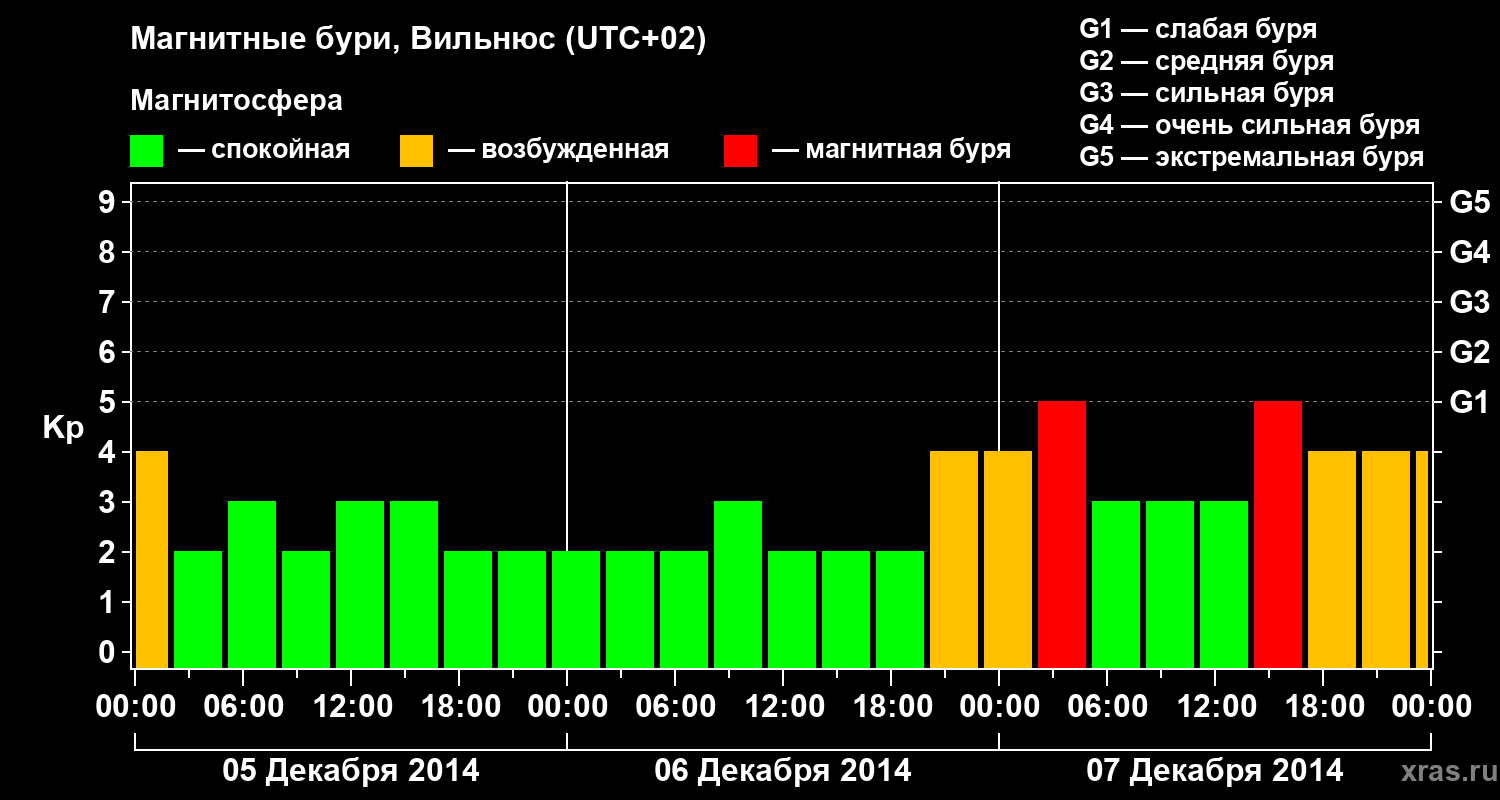Click the orange Kp 4 bar crossing midnight into 07 Декабря

pyautogui.click(x=1008, y=559)
